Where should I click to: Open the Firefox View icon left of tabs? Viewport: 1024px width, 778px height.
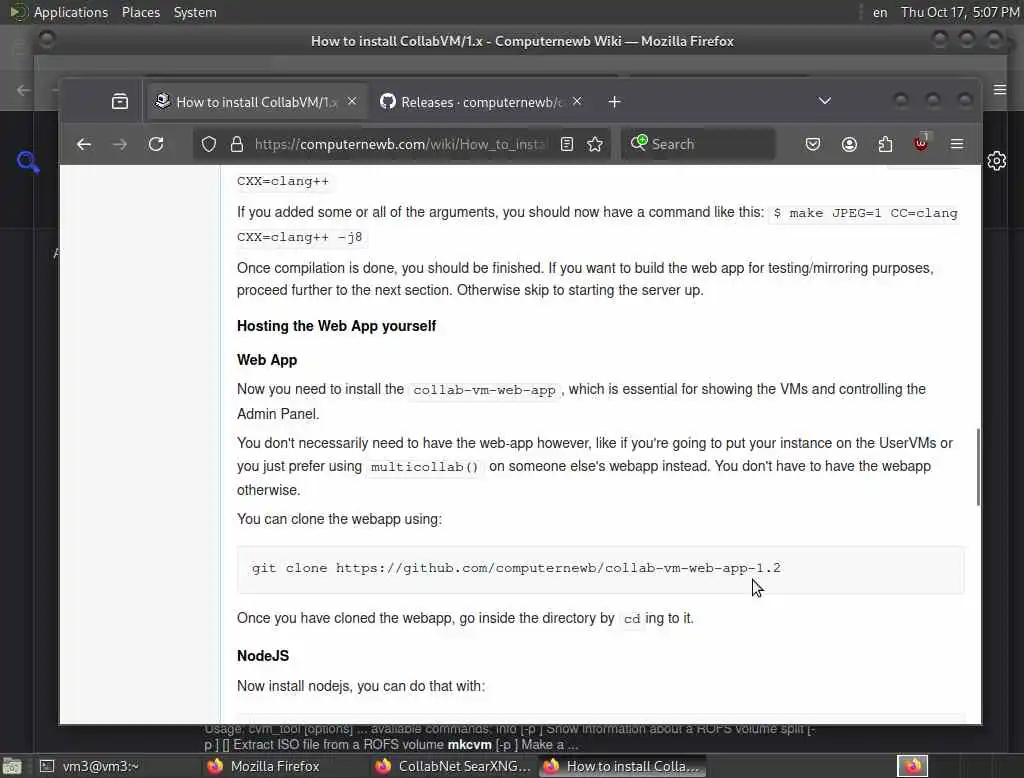tap(120, 102)
